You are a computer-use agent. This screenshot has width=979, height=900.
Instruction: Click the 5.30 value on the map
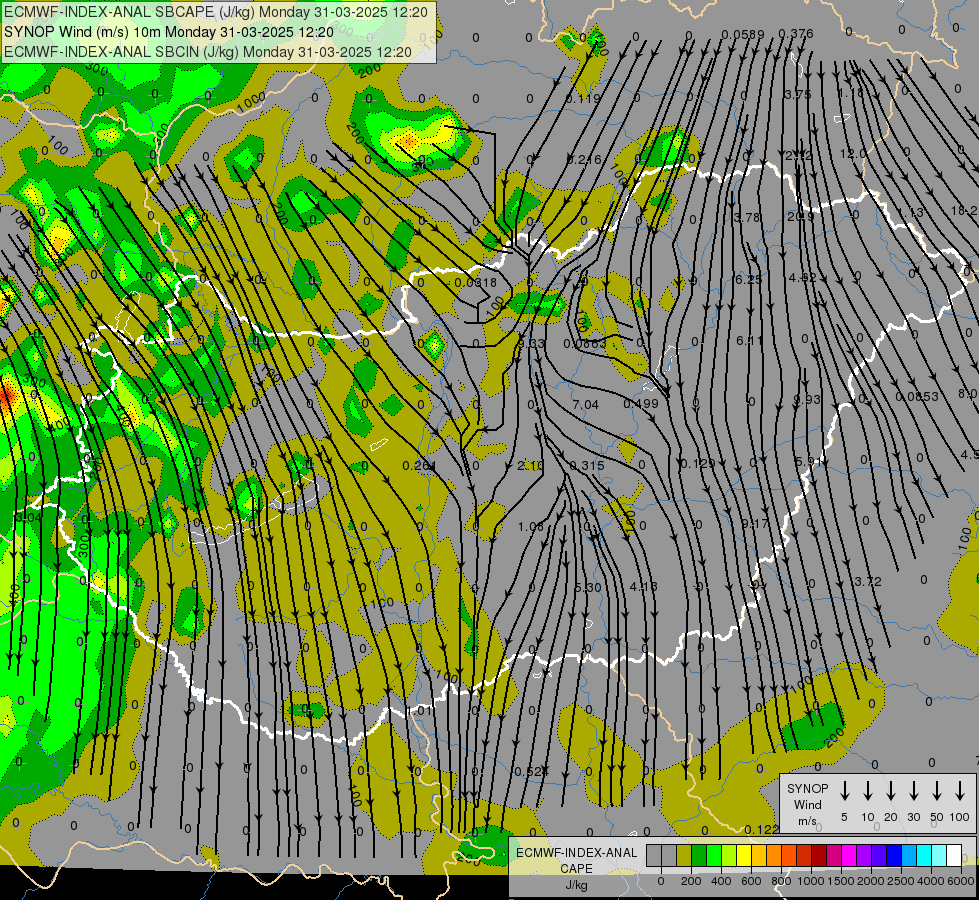(588, 588)
